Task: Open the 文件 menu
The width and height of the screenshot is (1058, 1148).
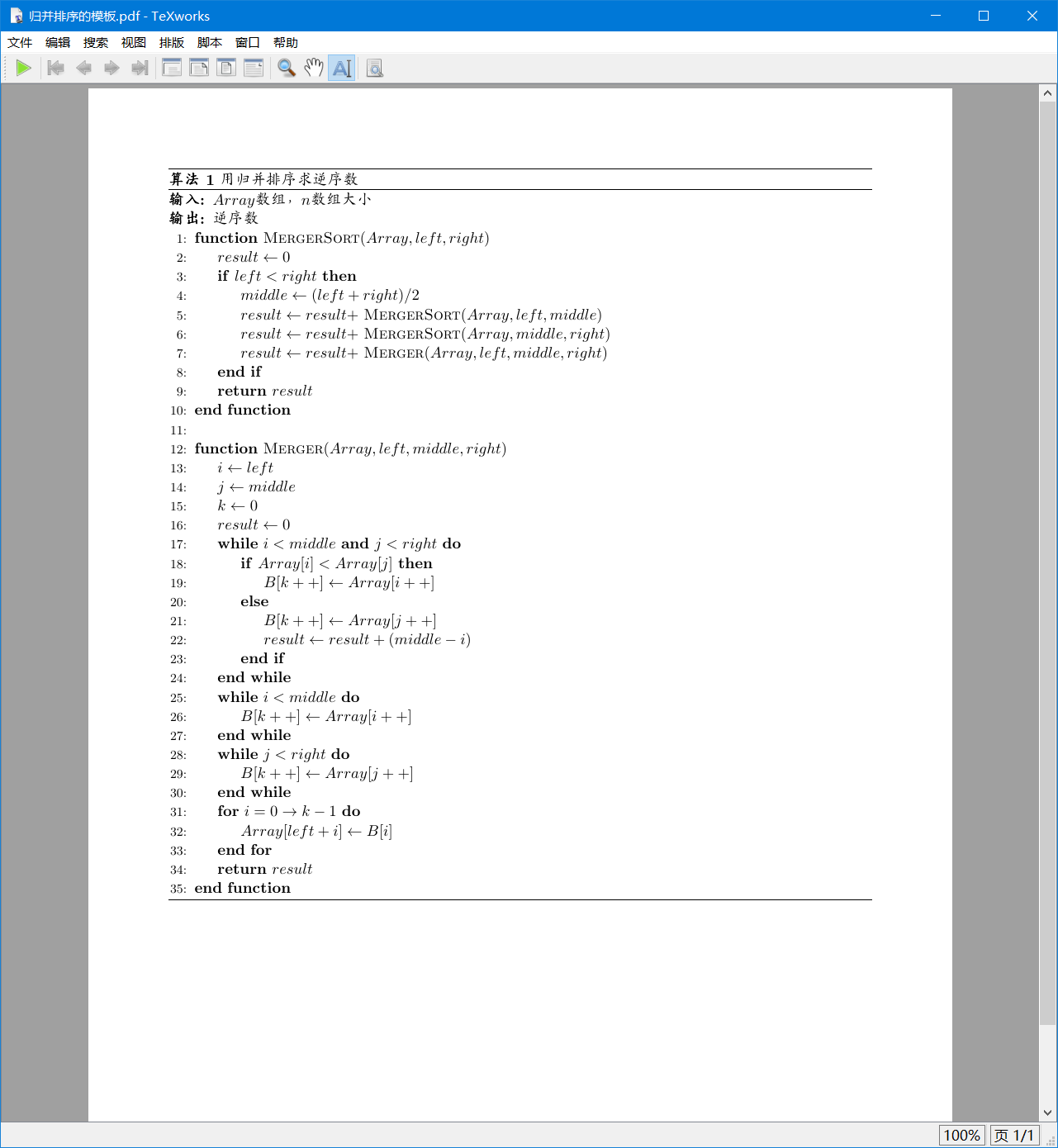Action: click(20, 42)
